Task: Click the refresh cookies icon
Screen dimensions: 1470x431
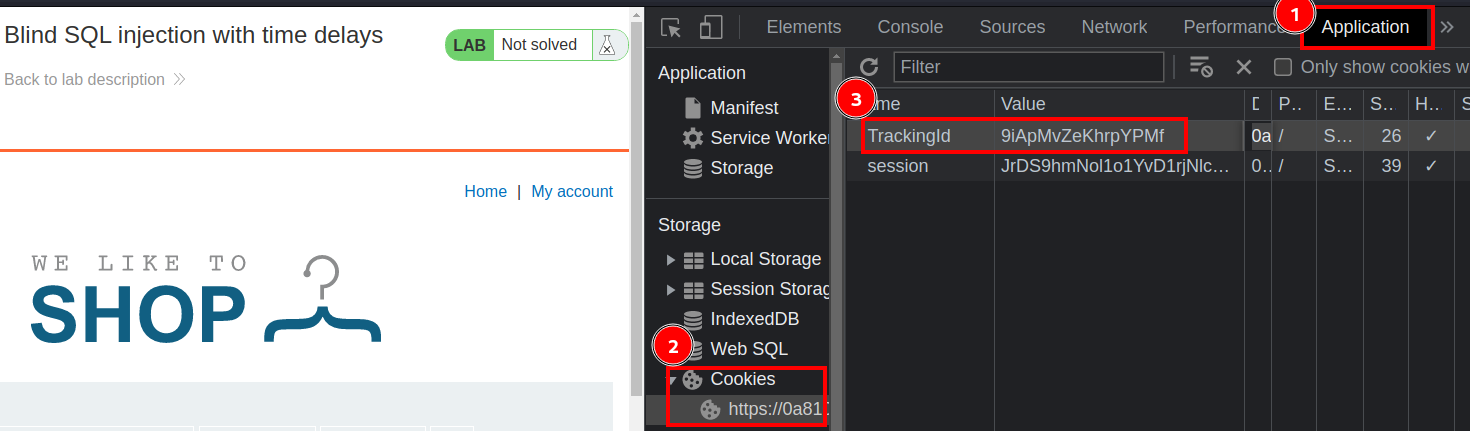Action: click(869, 67)
